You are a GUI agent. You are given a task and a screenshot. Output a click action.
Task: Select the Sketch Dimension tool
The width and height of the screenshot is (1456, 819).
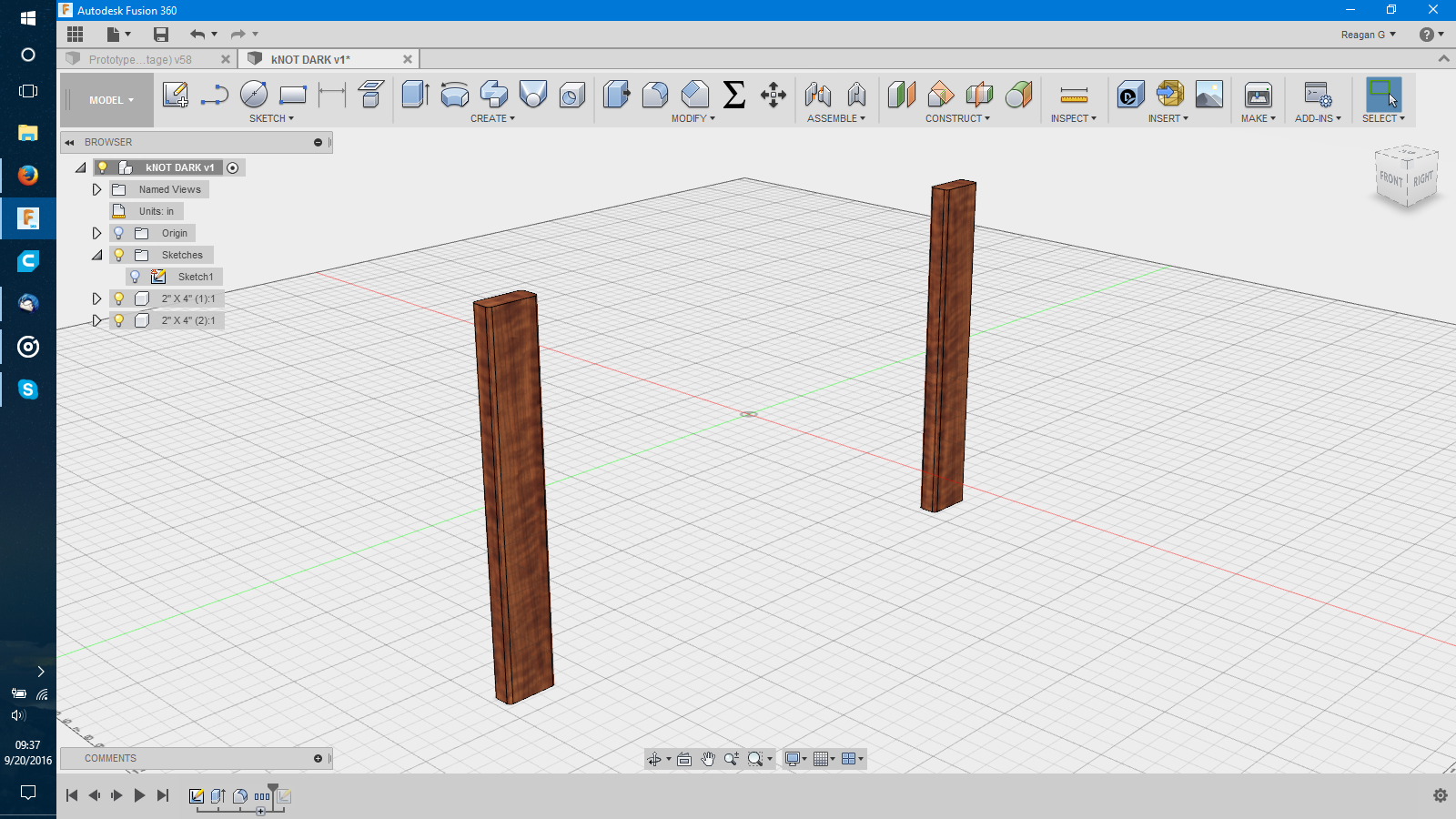332,95
